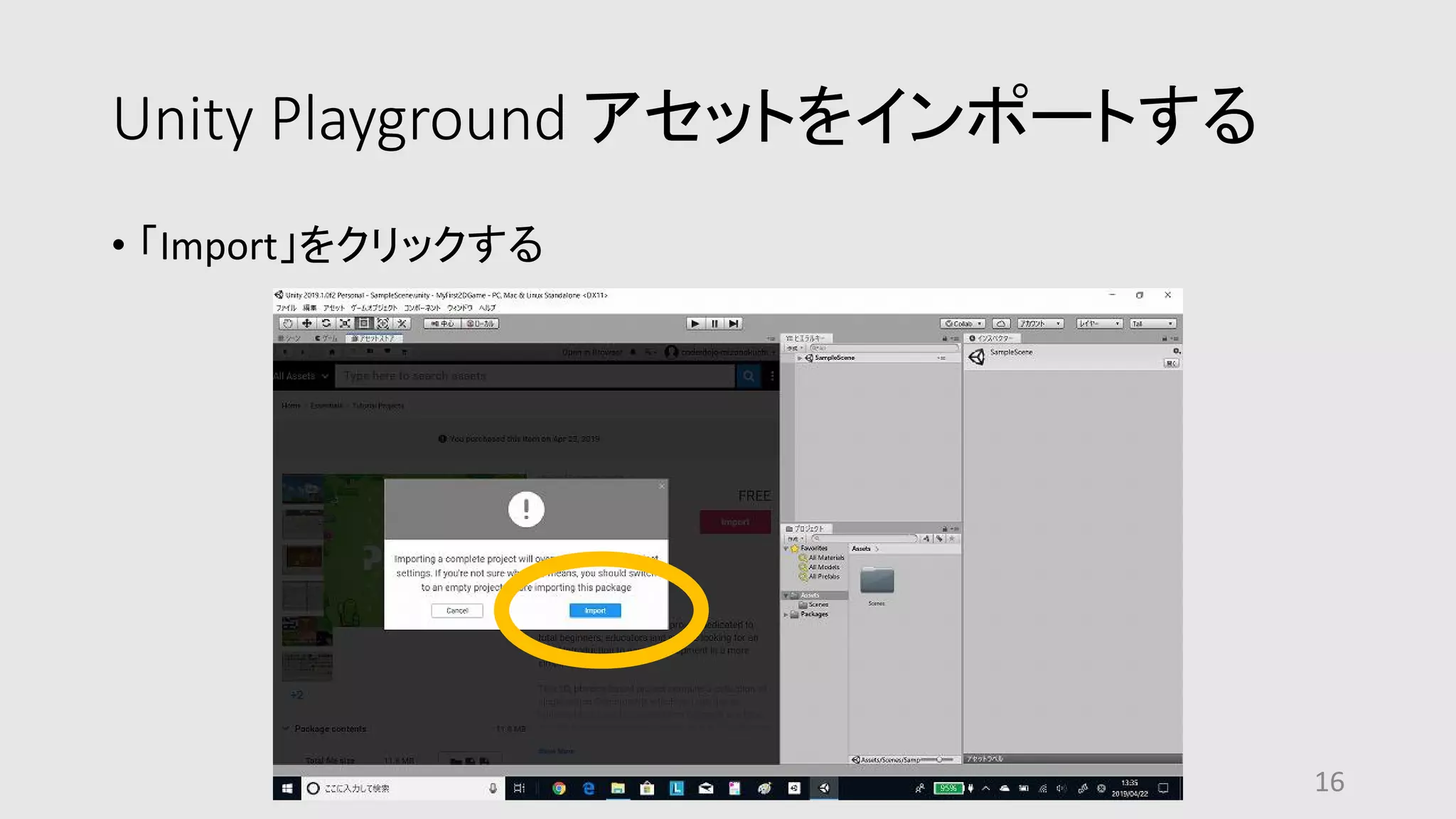Viewport: 1456px width, 819px height.
Task: Click Cancel in the import warning dialog
Action: tap(457, 611)
